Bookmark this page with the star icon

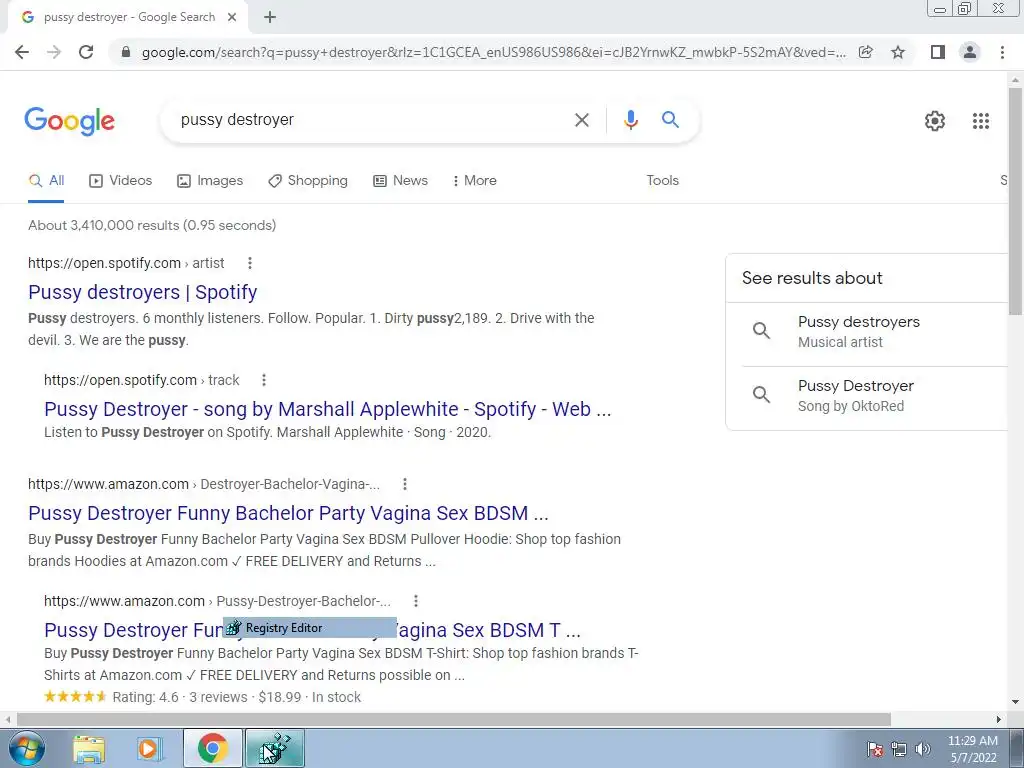(x=898, y=52)
